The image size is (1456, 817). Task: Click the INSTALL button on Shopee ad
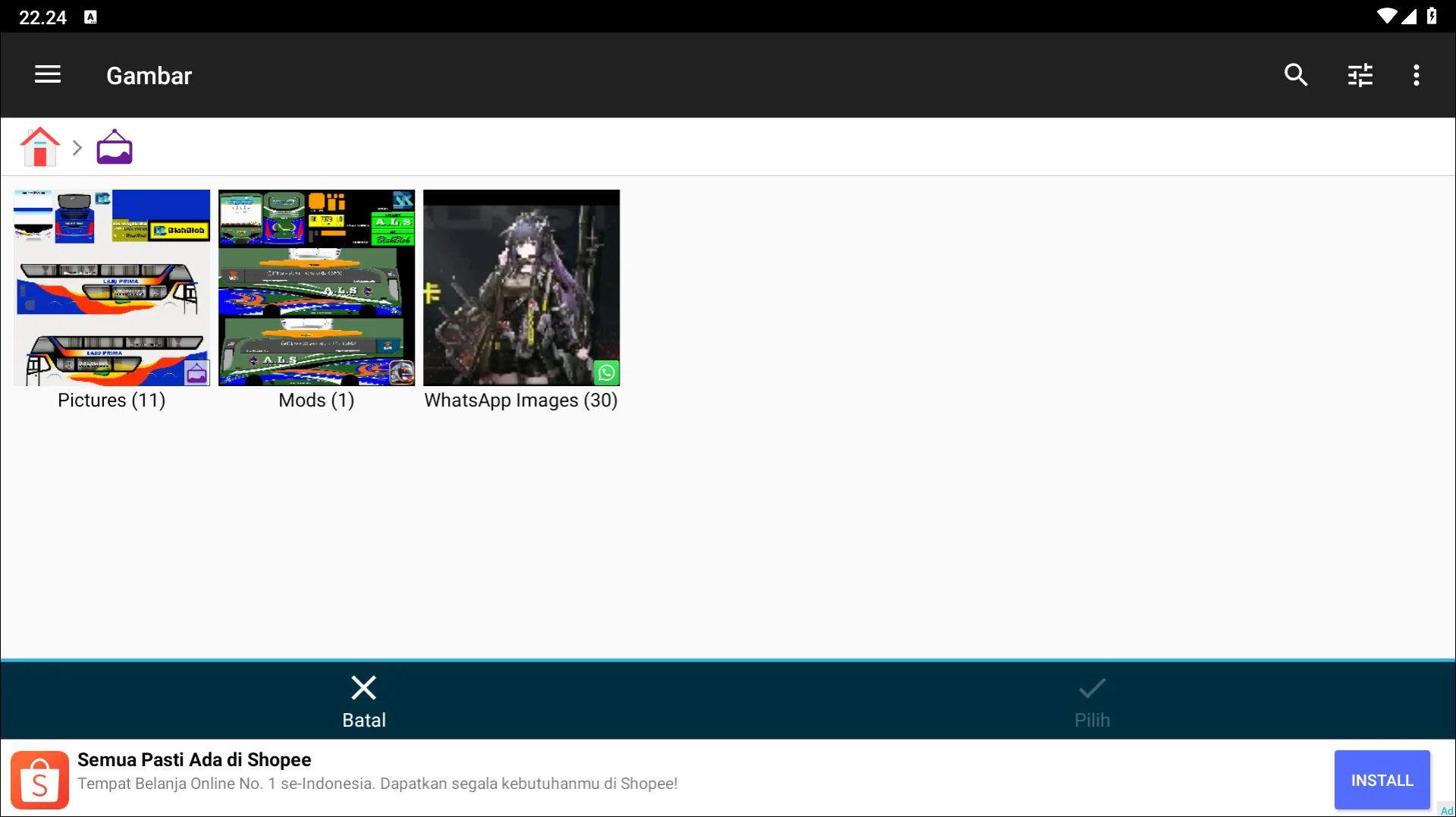click(x=1382, y=780)
